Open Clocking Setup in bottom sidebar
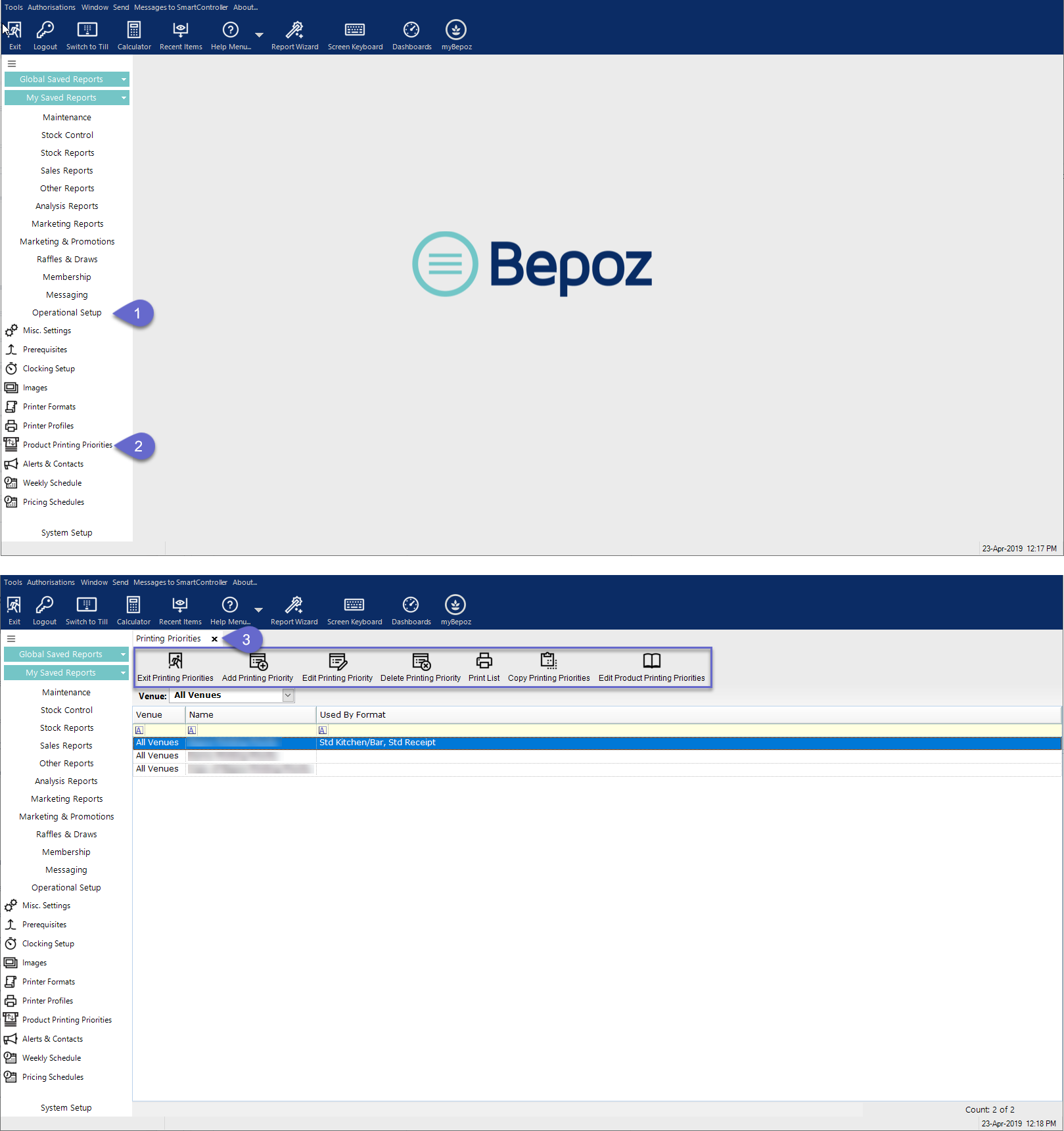 pos(49,944)
